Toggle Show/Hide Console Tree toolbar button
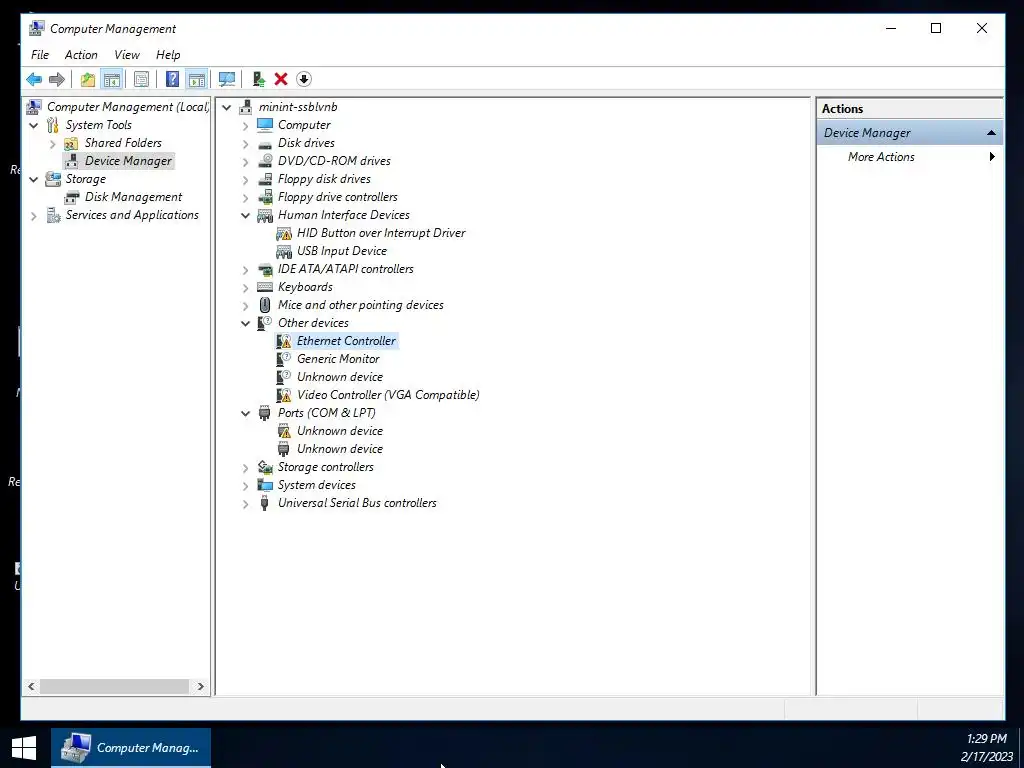 [112, 80]
